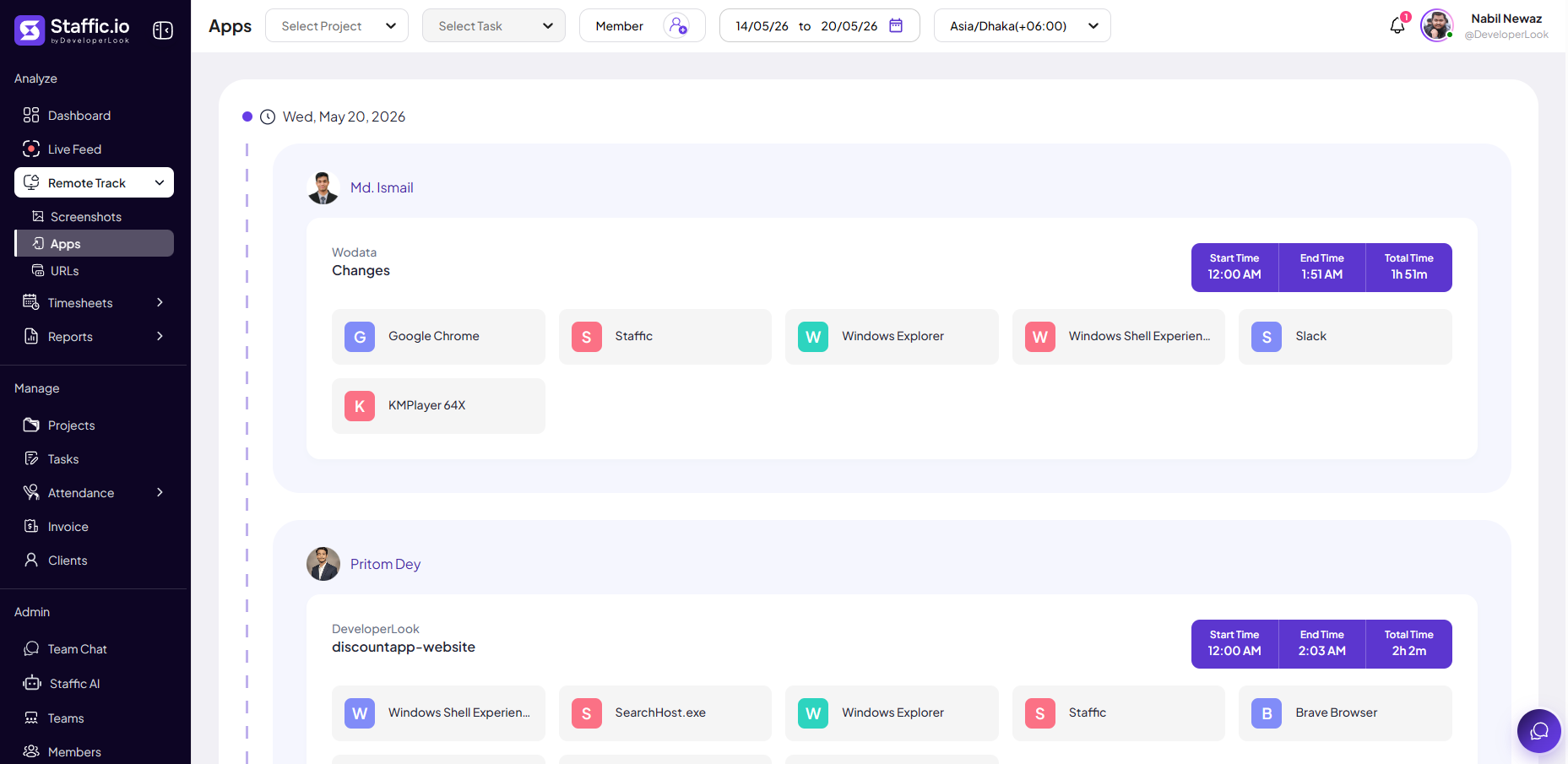Select Pritom Dey's Windows Explorer card

(892, 713)
